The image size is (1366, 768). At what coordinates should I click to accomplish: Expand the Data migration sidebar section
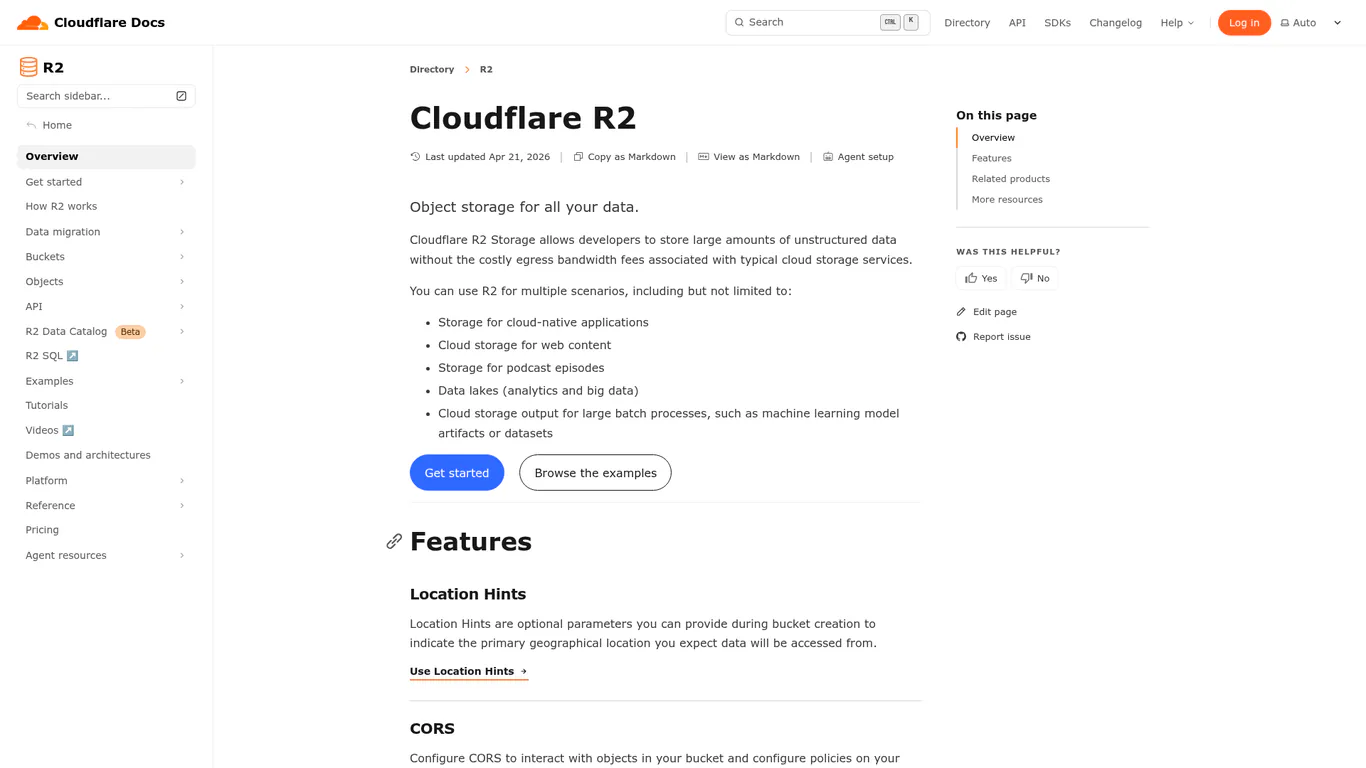pyautogui.click(x=182, y=232)
